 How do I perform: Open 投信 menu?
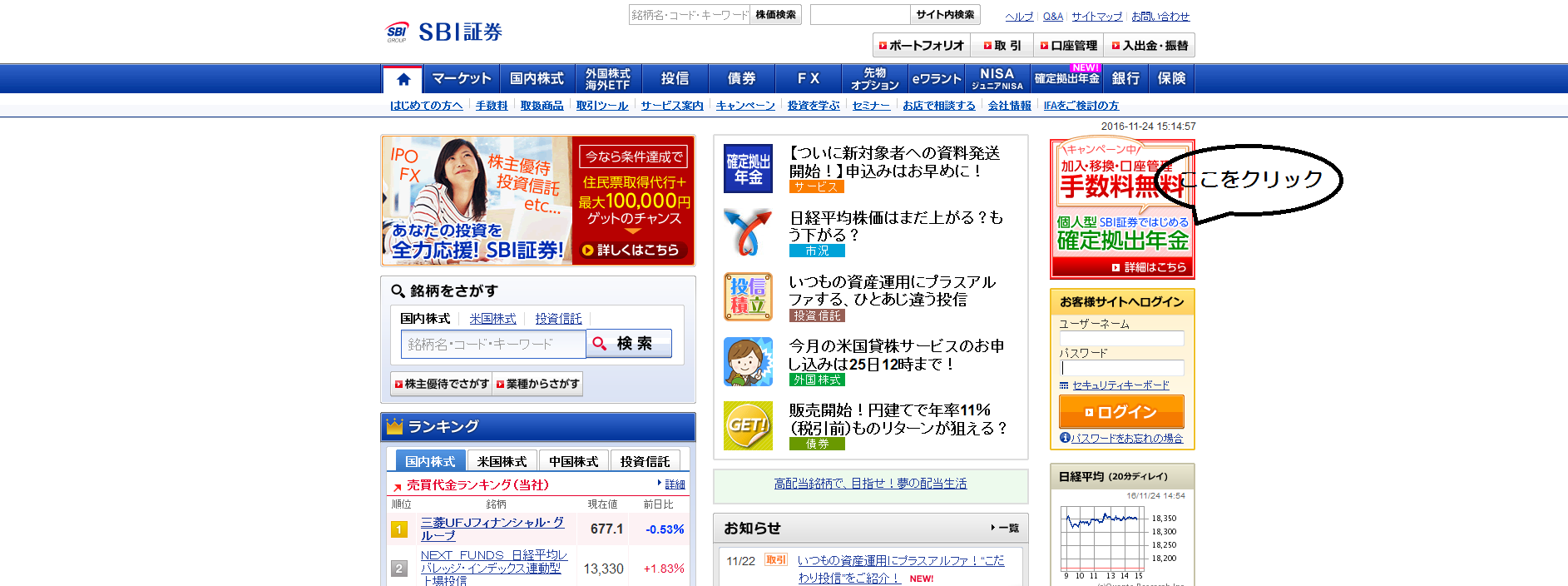point(675,79)
